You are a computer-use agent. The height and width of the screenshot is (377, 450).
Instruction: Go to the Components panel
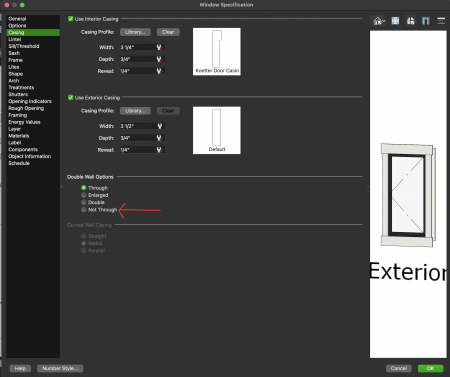point(33,149)
